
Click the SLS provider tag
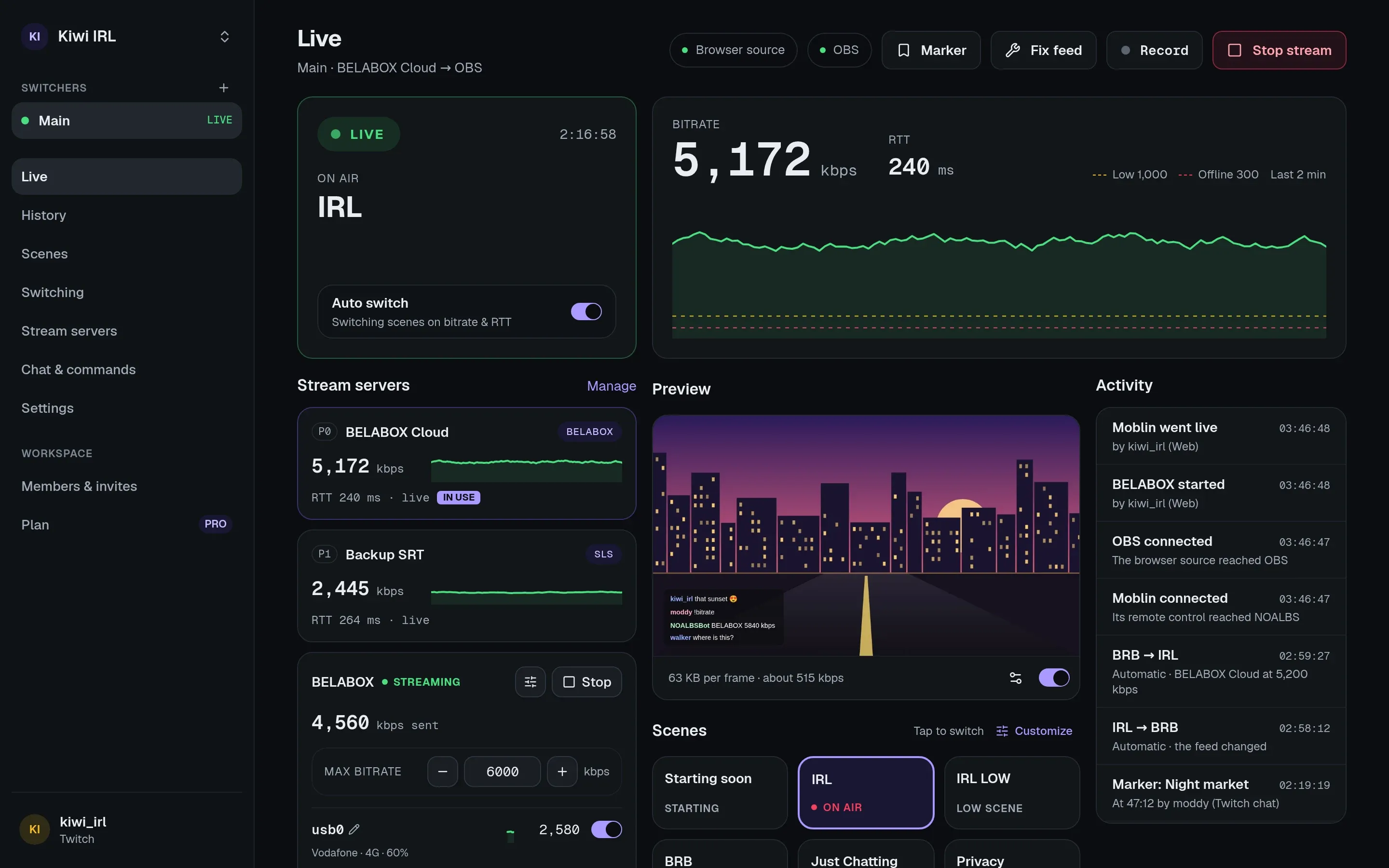pos(603,554)
